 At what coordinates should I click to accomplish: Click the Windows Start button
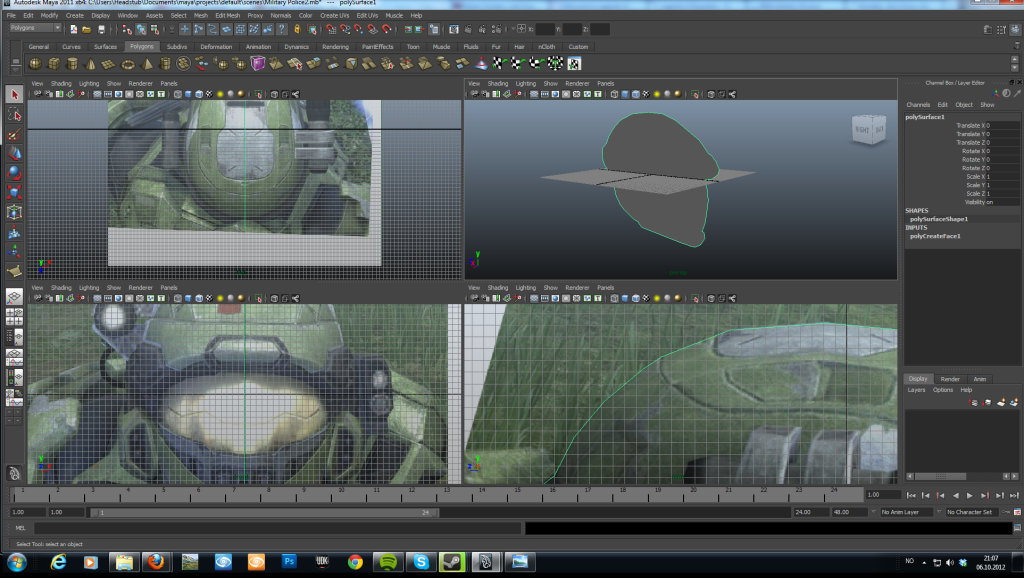(16, 562)
